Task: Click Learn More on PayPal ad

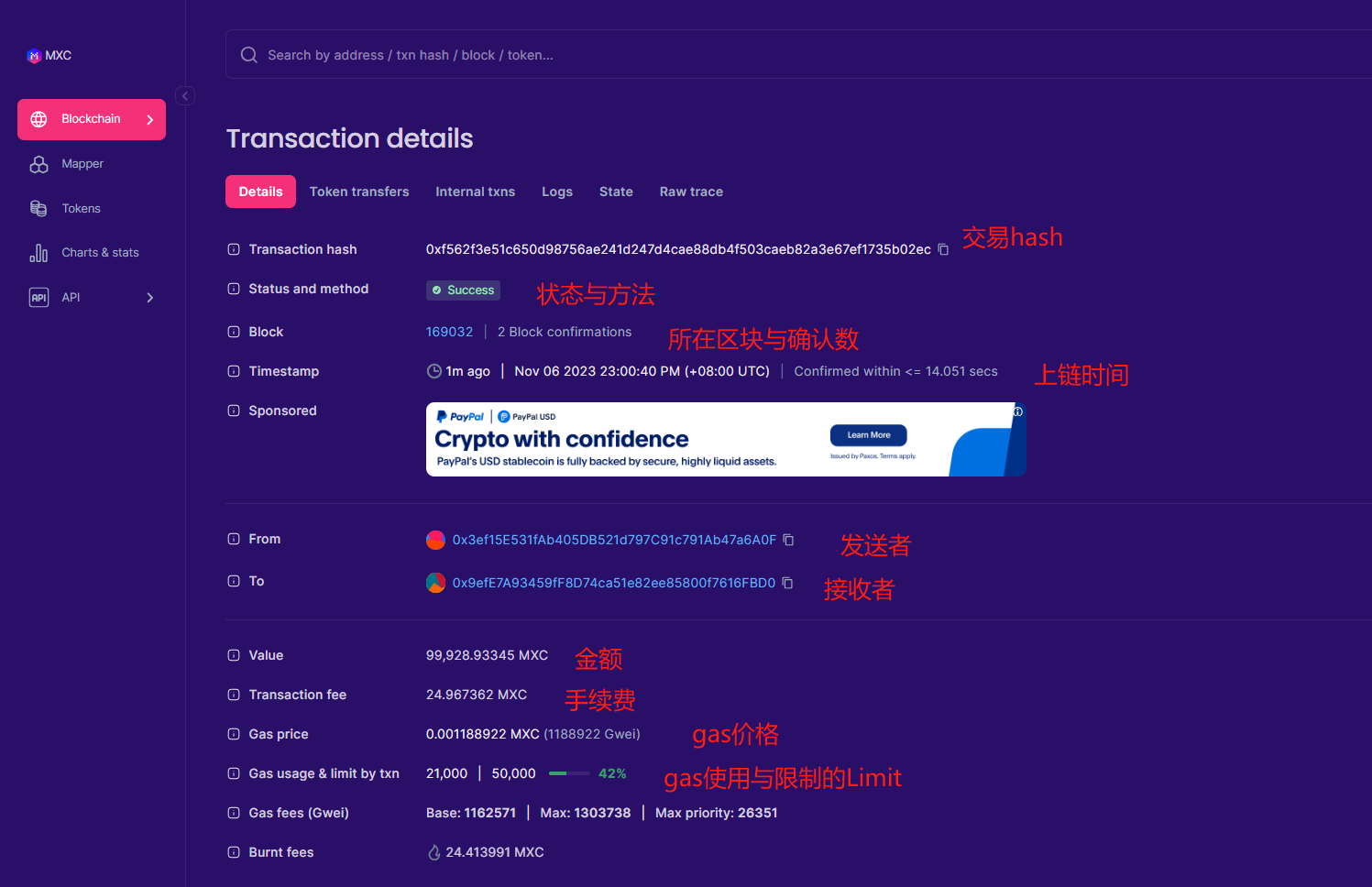Action: pos(868,435)
